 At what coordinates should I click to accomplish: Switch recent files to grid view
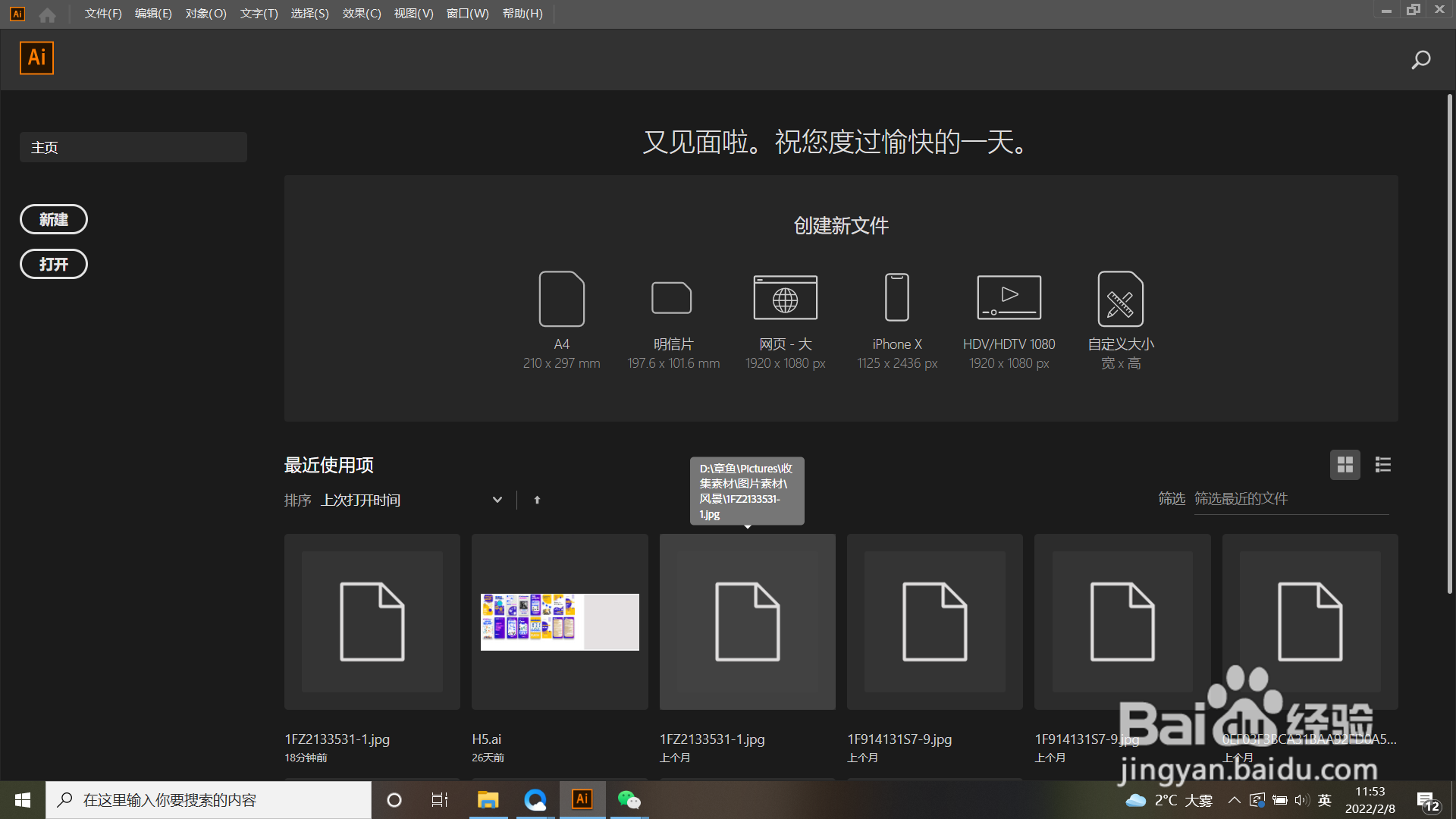point(1345,465)
